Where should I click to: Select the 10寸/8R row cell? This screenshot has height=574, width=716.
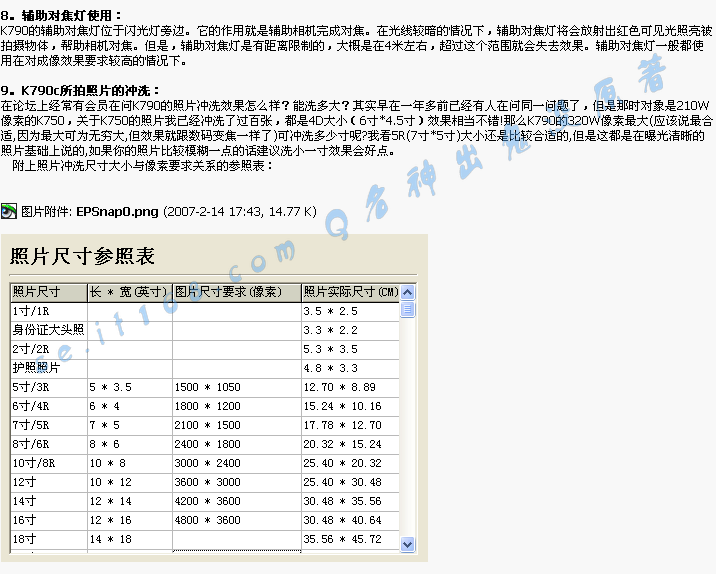coord(48,463)
